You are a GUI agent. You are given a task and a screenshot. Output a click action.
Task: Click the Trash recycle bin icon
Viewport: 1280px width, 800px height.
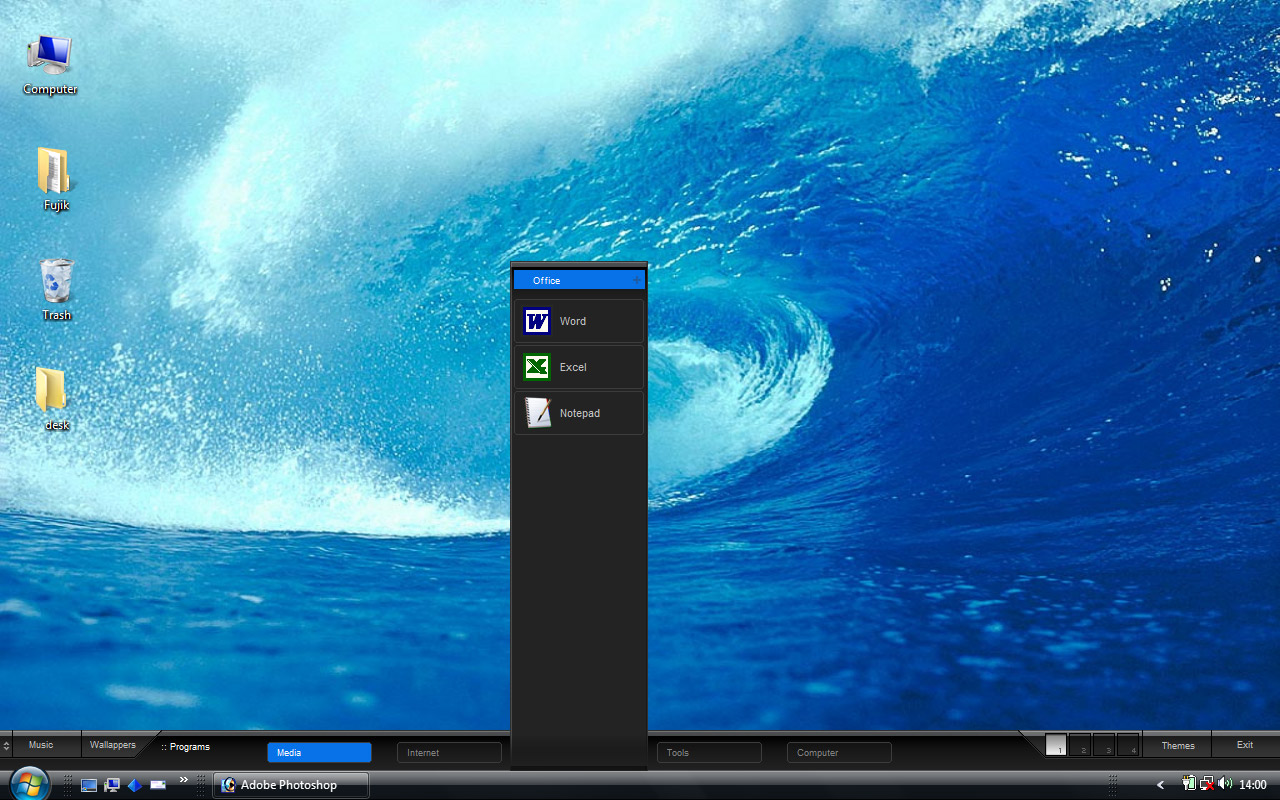click(56, 290)
